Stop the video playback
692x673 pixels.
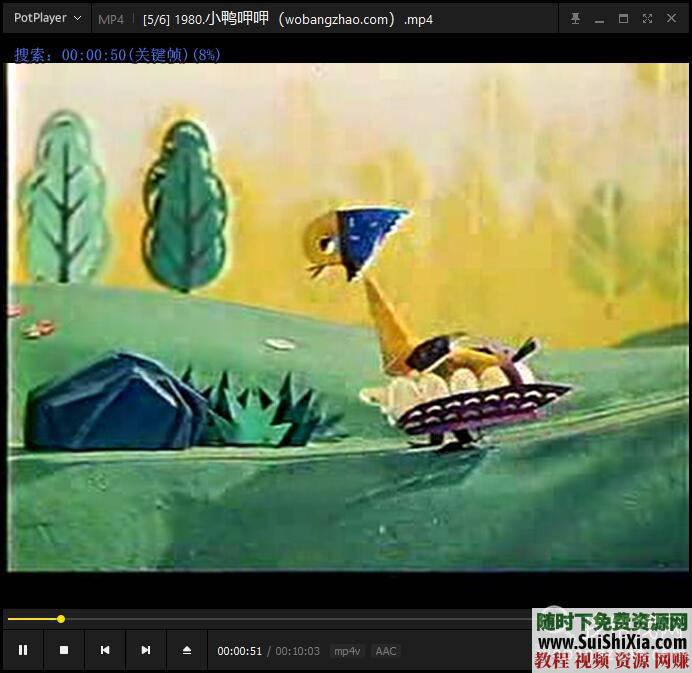tap(64, 650)
